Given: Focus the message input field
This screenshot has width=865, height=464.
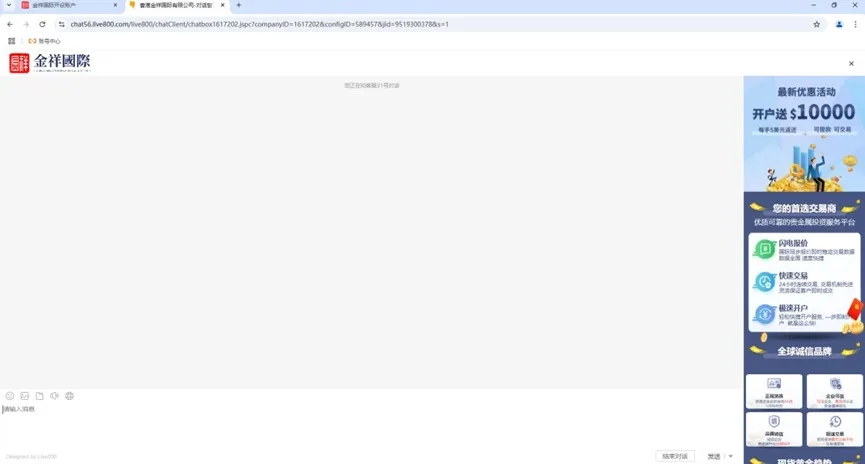Looking at the screenshot, I should click(x=372, y=426).
